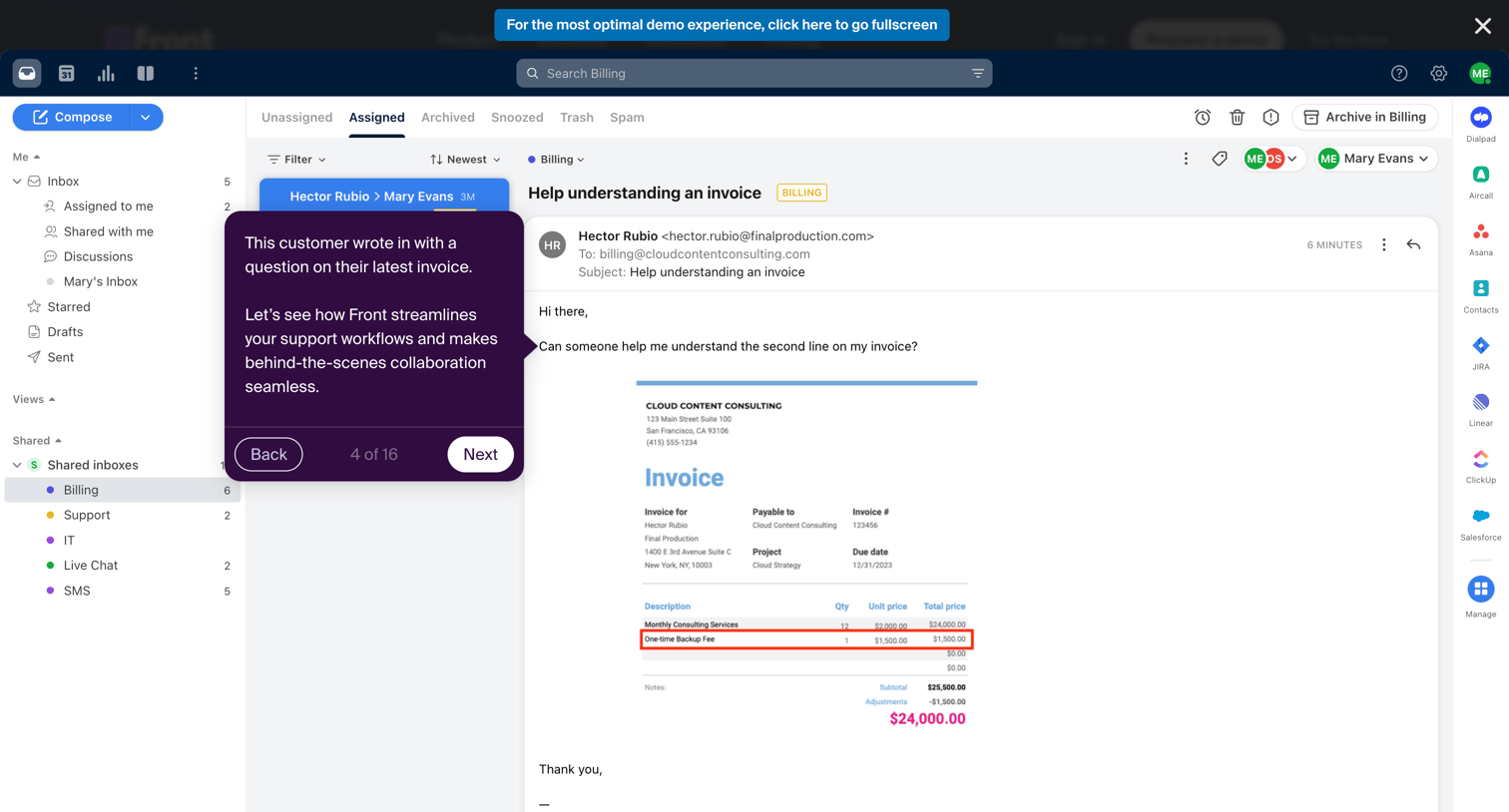Open participants dropdown with ME avatars
This screenshot has height=812, width=1509.
pyautogui.click(x=1271, y=159)
